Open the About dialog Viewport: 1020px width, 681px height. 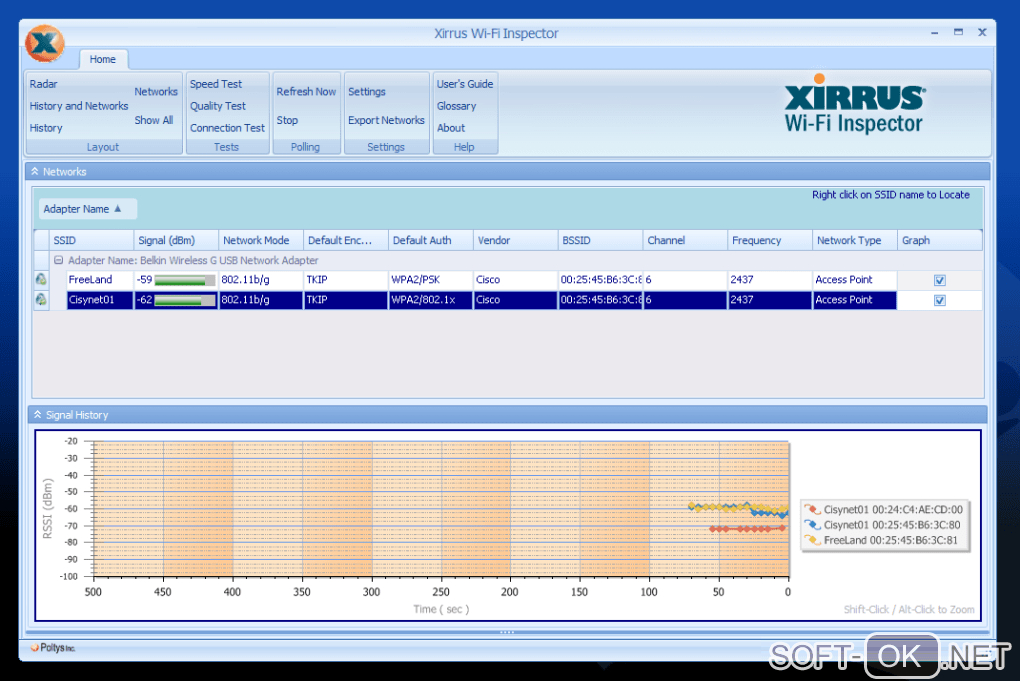451,128
